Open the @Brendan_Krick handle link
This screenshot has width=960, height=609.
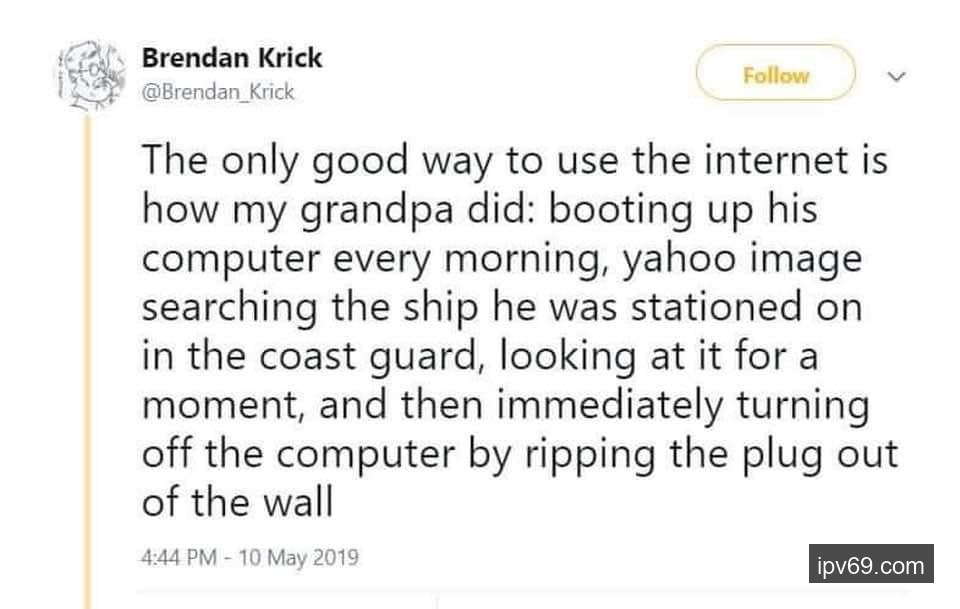[x=218, y=92]
